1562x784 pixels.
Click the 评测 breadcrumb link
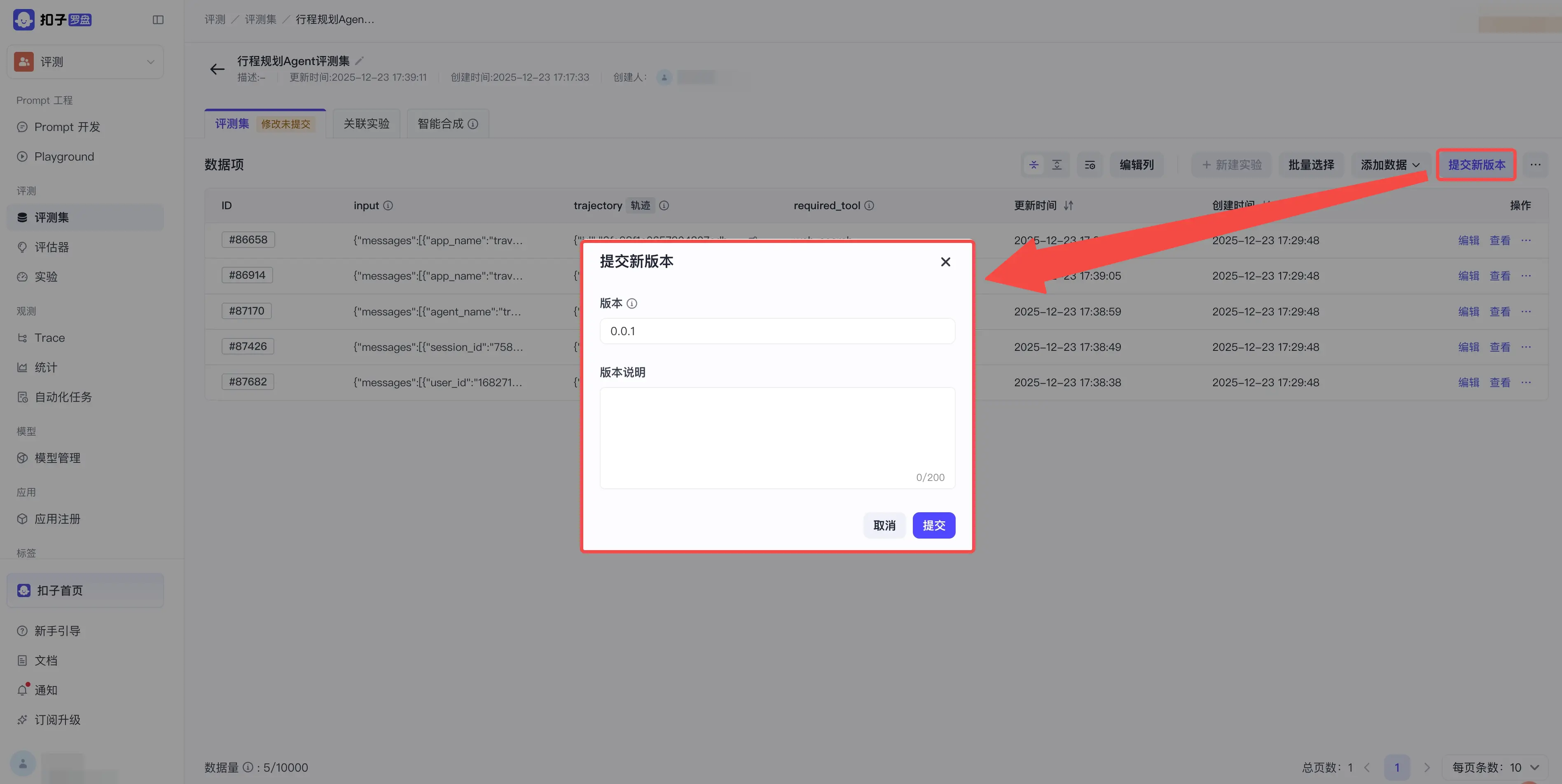tap(215, 19)
